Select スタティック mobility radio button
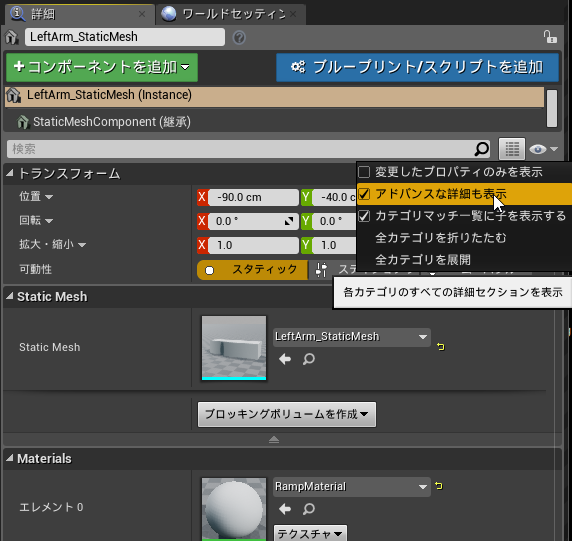 pos(252,270)
